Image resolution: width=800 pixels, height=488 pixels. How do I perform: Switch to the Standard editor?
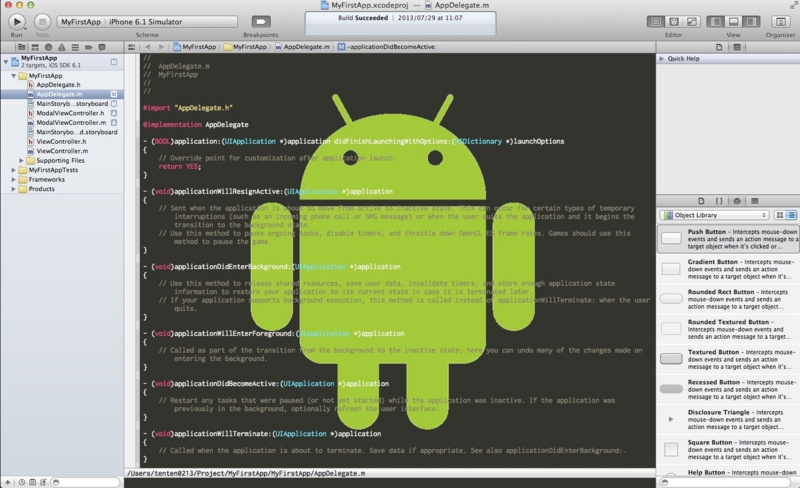[x=656, y=21]
